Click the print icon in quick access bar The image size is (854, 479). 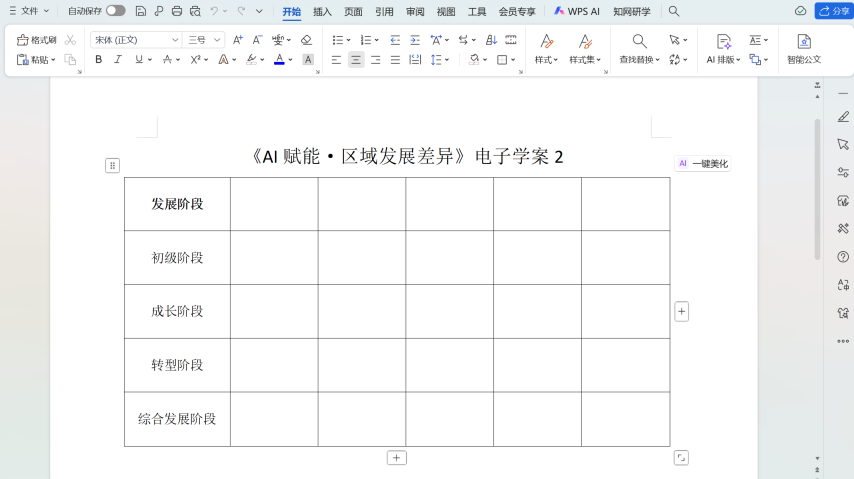177,11
